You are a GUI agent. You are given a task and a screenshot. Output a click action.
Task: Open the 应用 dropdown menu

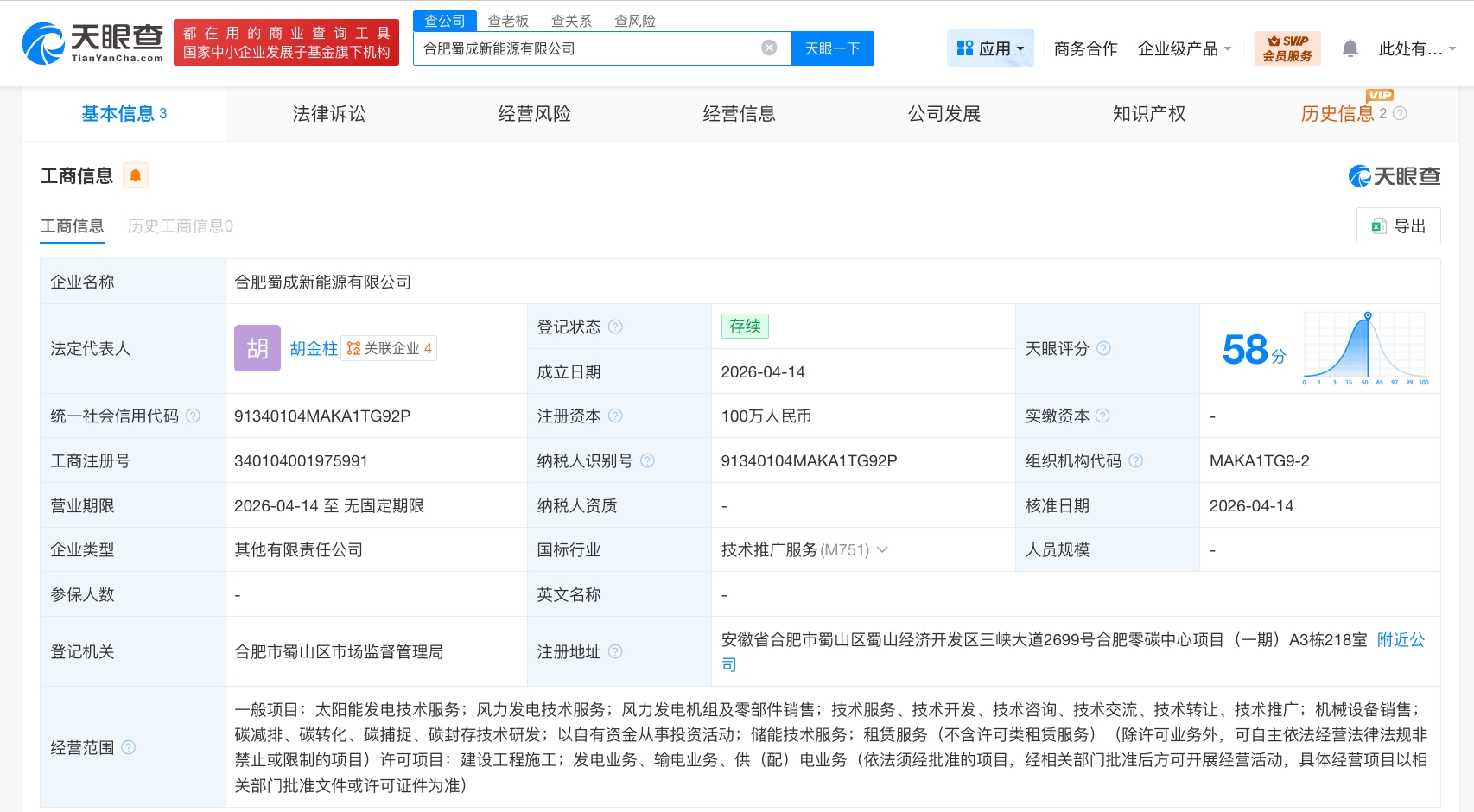990,48
